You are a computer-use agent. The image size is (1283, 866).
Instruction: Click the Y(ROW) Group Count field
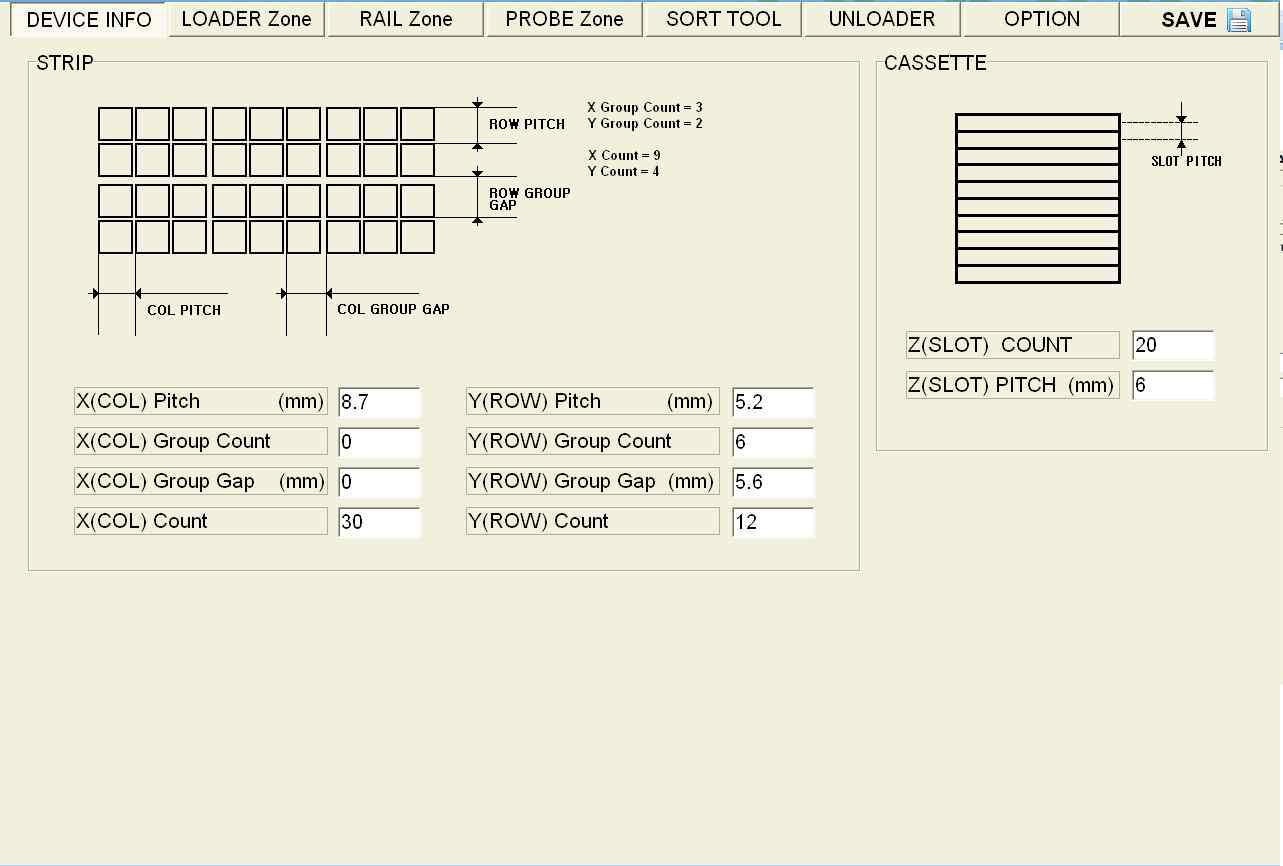coord(773,442)
